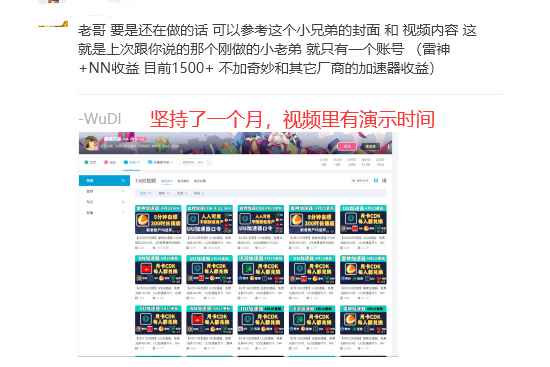Select the second item in uploads sidebar

104,191
